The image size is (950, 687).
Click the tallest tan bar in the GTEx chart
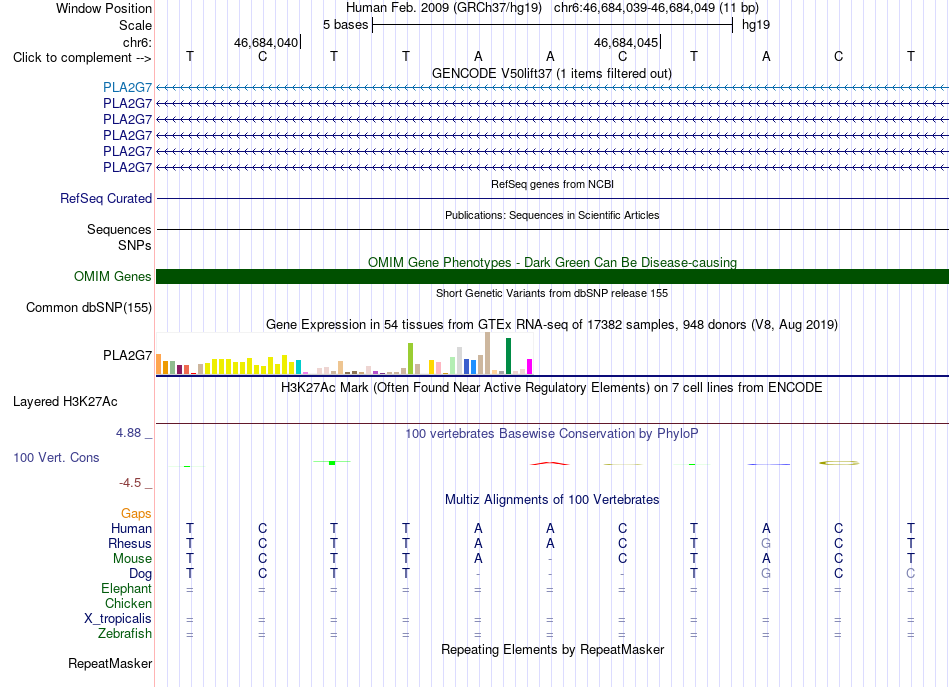click(x=487, y=353)
